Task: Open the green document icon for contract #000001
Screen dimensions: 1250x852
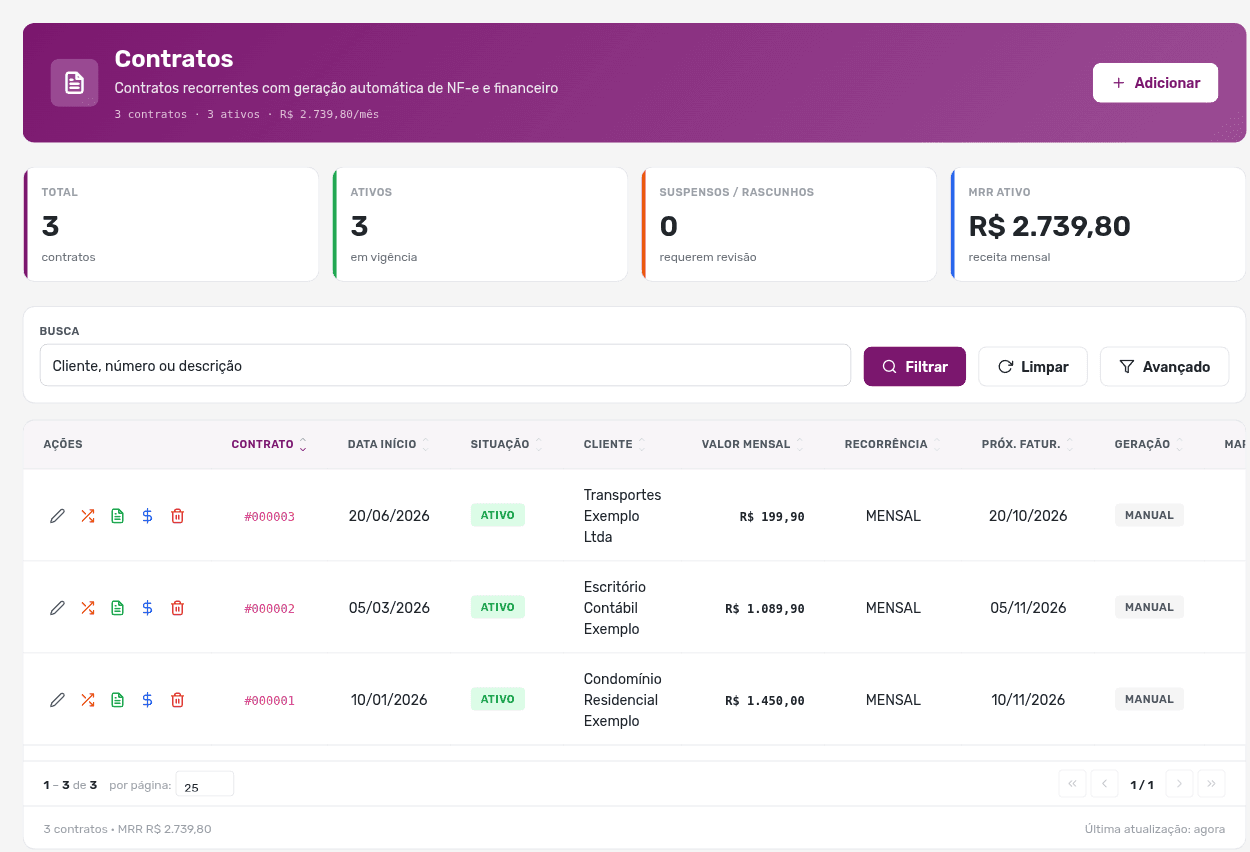Action: tap(117, 700)
